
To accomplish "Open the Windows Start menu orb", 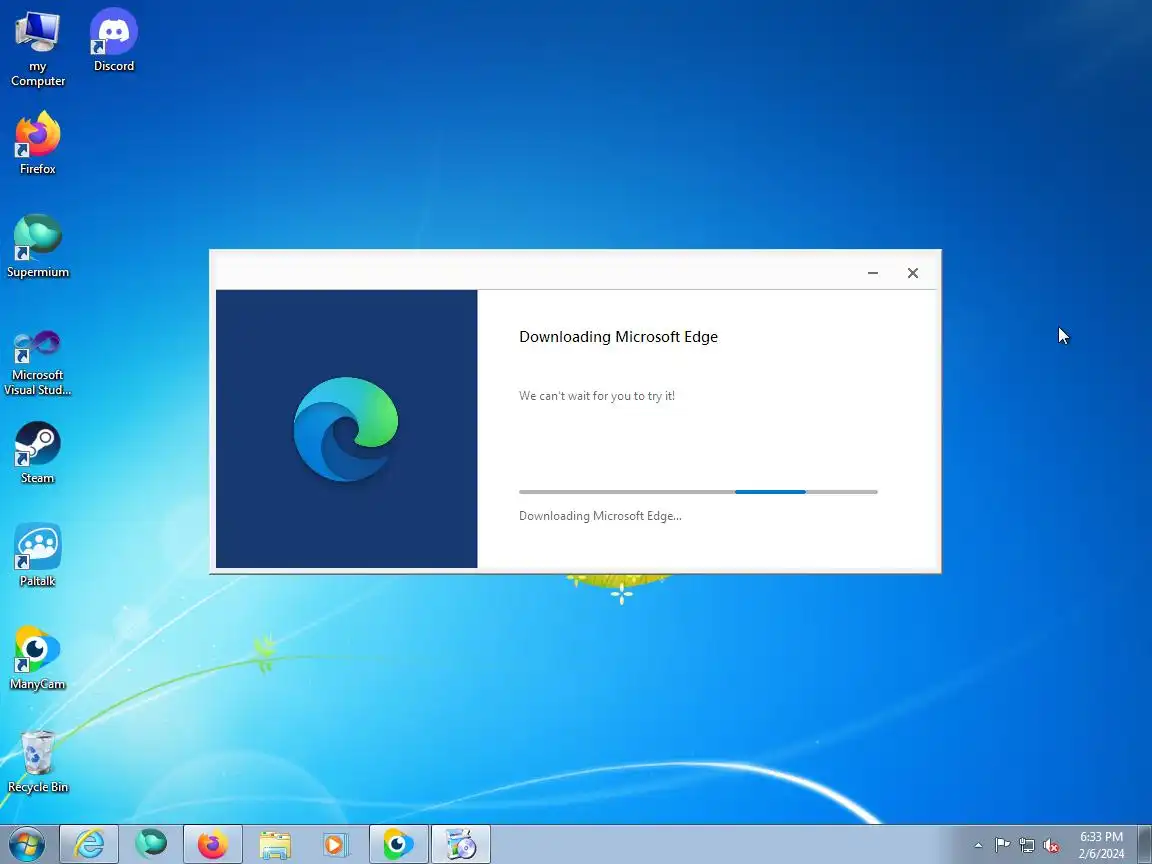I will [27, 844].
